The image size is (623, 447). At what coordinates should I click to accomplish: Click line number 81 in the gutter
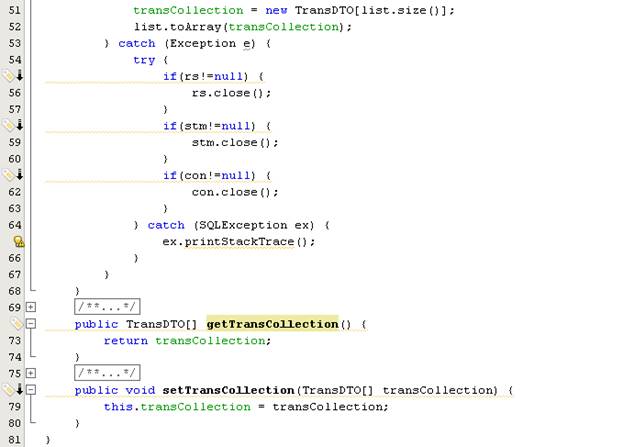point(15,440)
